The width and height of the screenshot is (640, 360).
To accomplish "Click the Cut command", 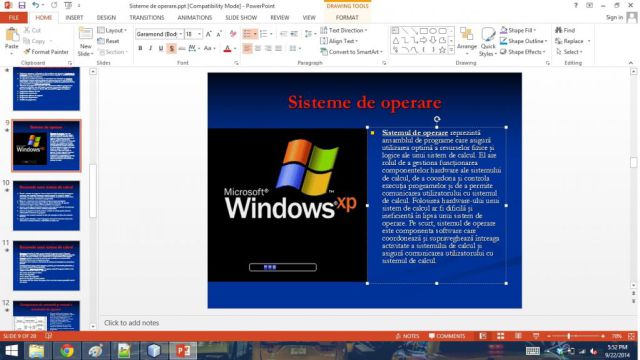I will point(32,30).
